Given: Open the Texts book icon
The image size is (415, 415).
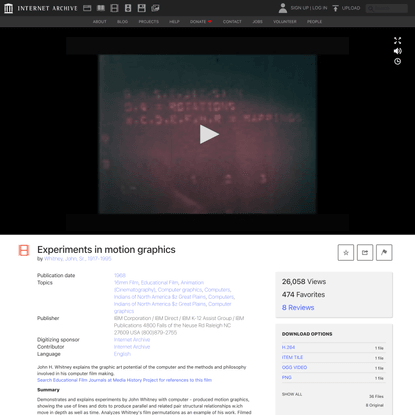Looking at the screenshot, I should (101, 8).
